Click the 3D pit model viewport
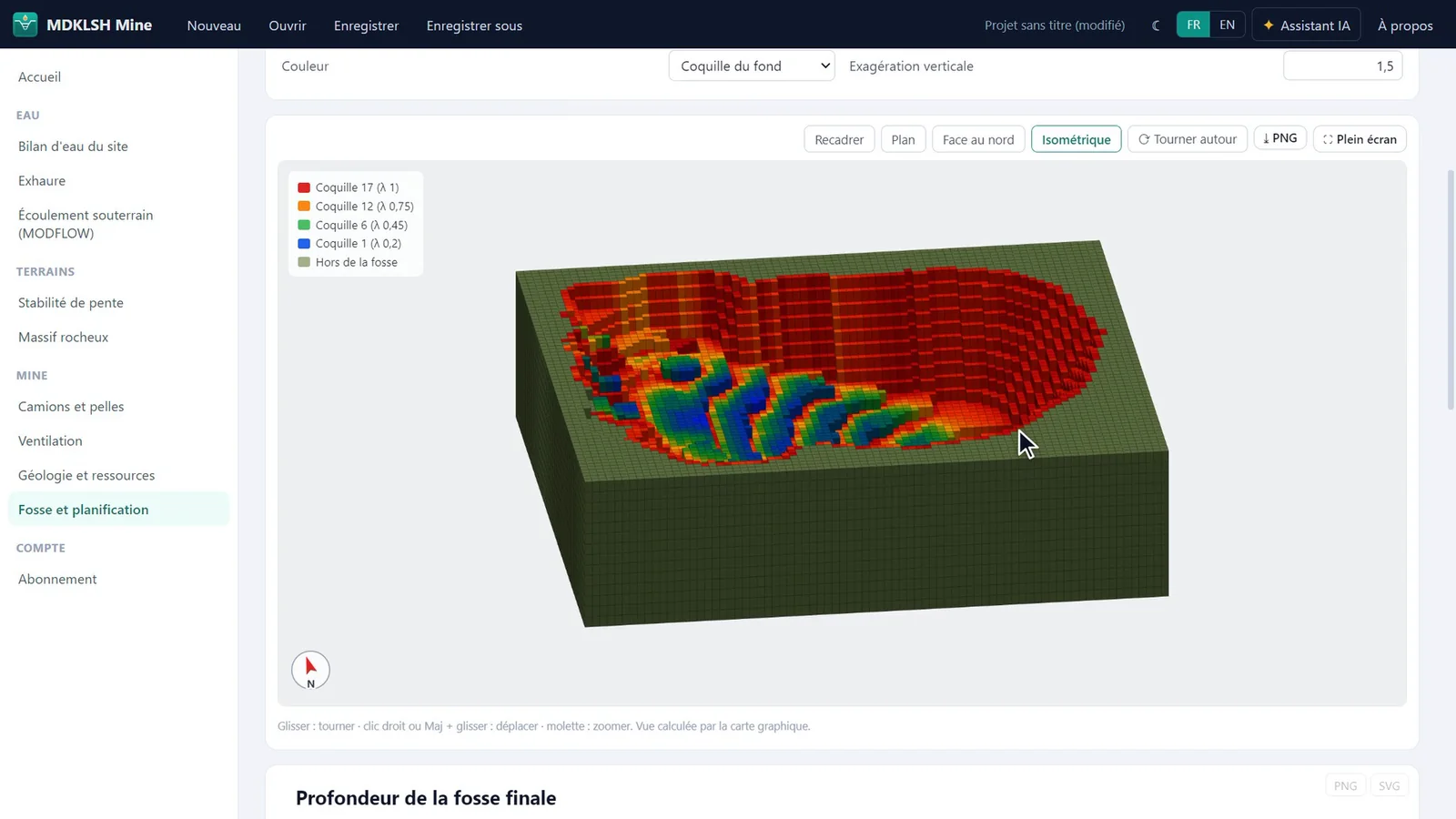This screenshot has height=819, width=1456. click(842, 433)
